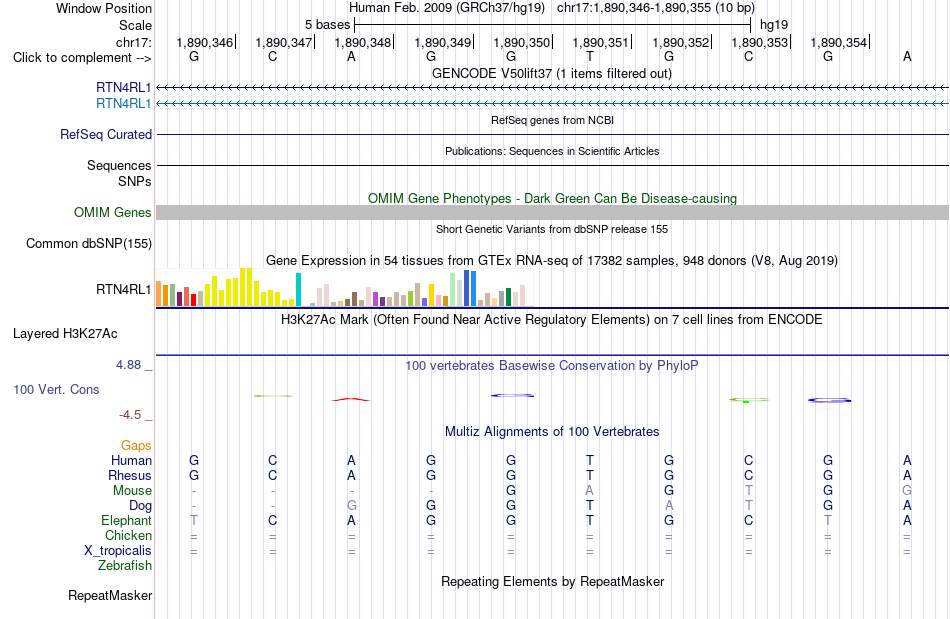
Task: Click the SNPs label of the Publications track
Action: point(135,181)
